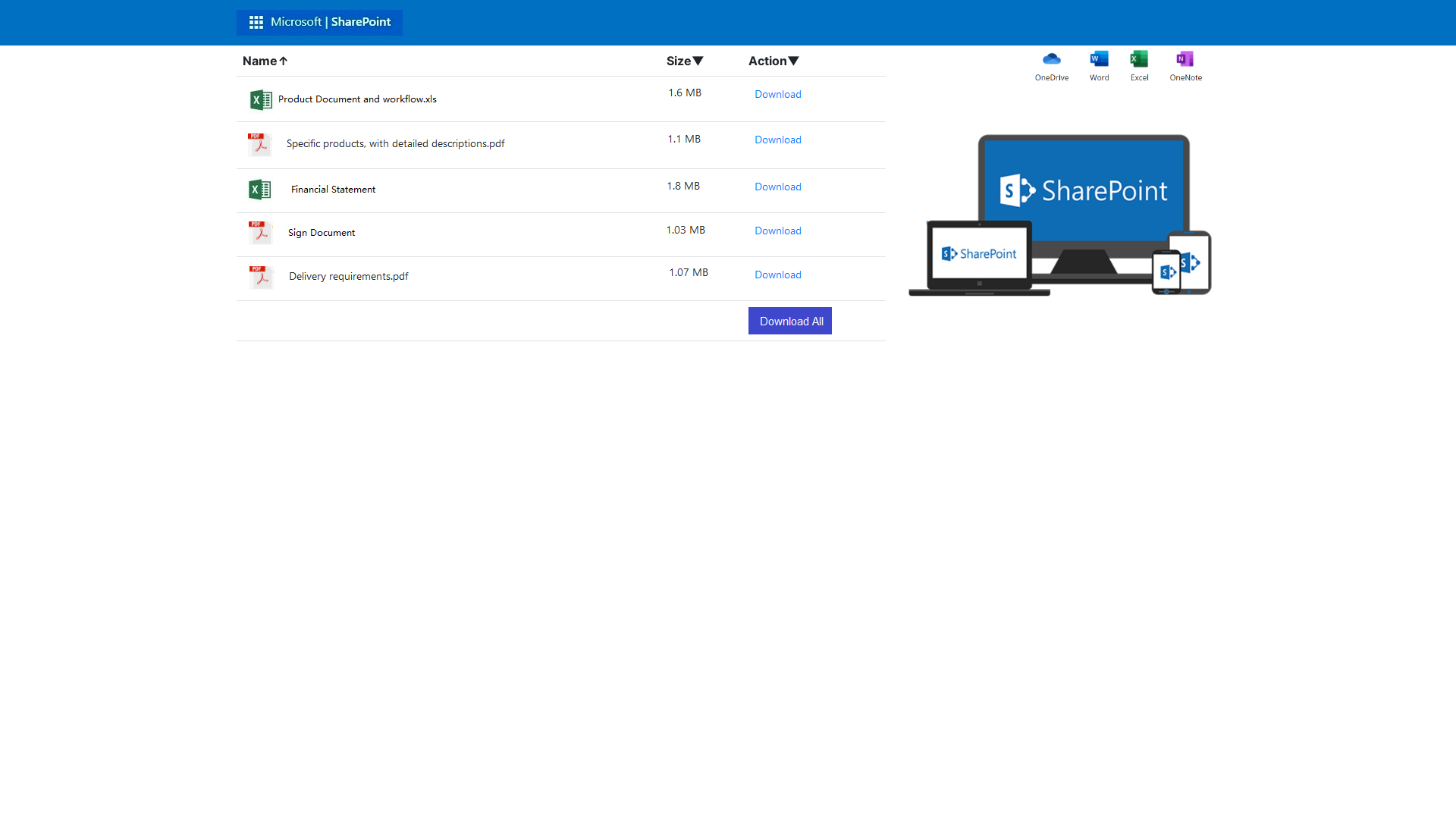Click the 1.03 MB size value
The width and height of the screenshot is (1456, 819).
685,230
